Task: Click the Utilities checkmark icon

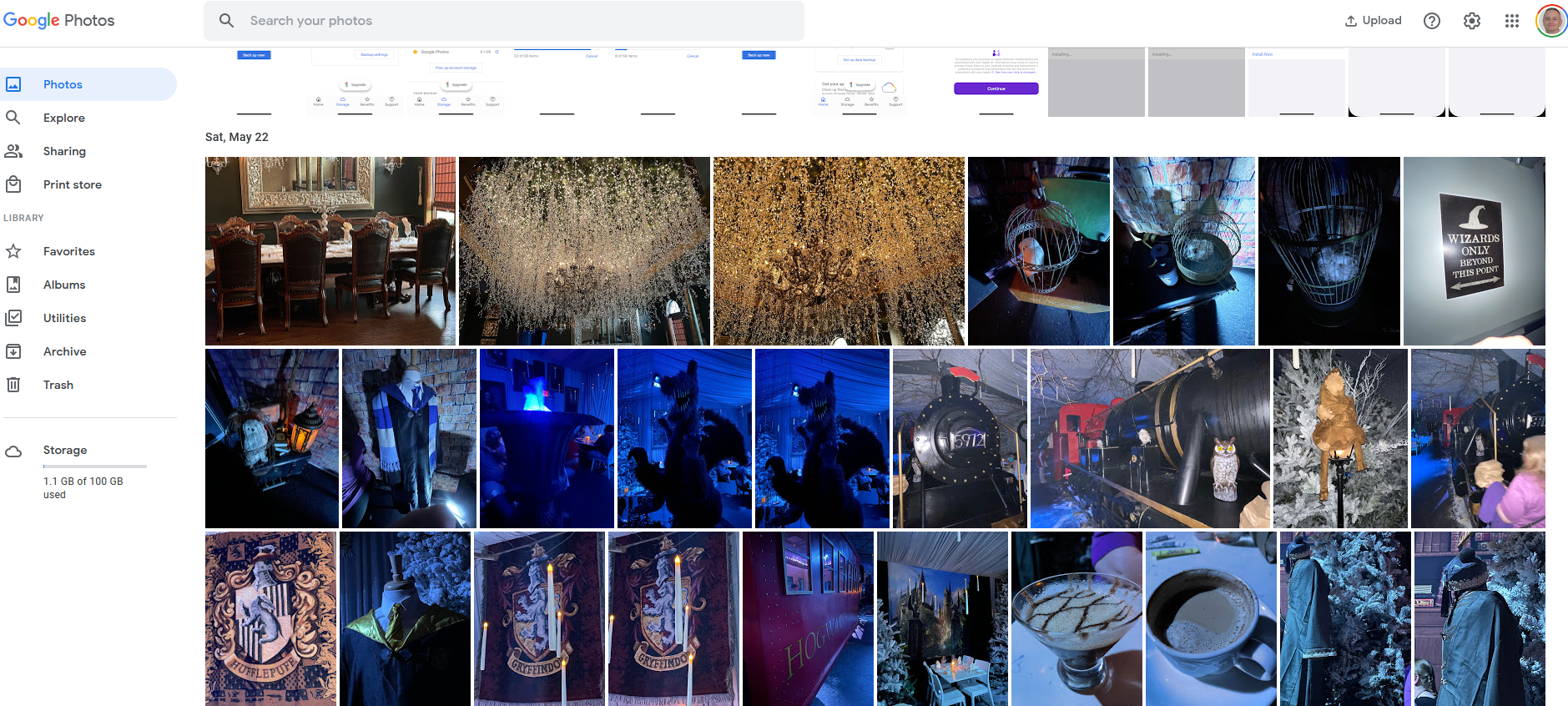Action: [13, 318]
